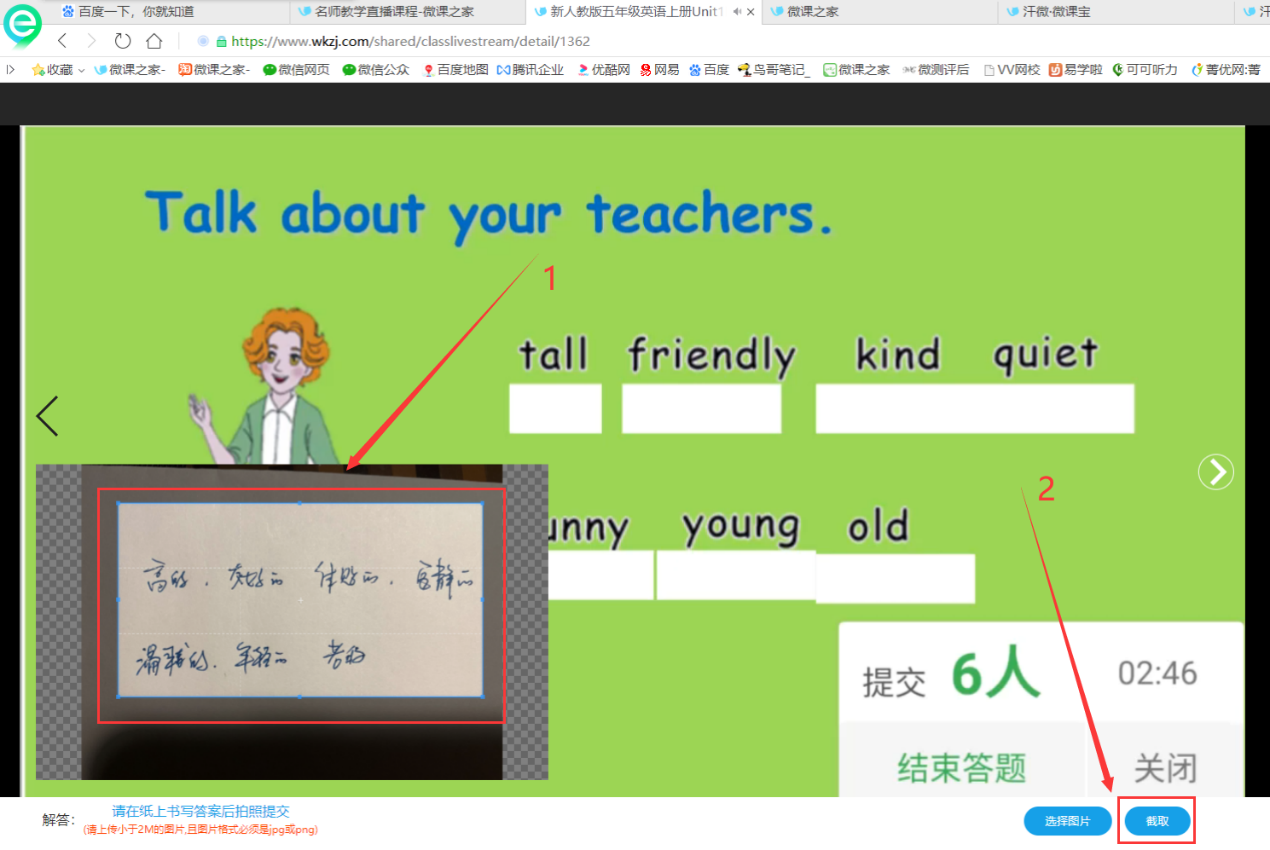This screenshot has width=1270, height=850.
Task: Click the blank box under old
Action: coord(895,578)
